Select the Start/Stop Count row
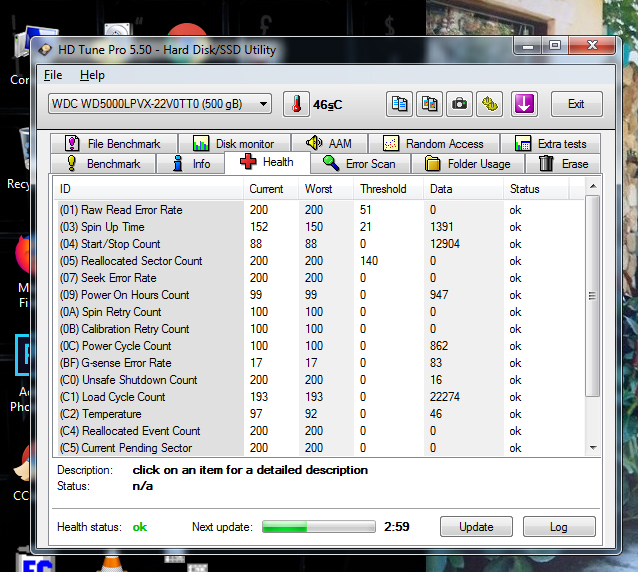 [x=319, y=244]
